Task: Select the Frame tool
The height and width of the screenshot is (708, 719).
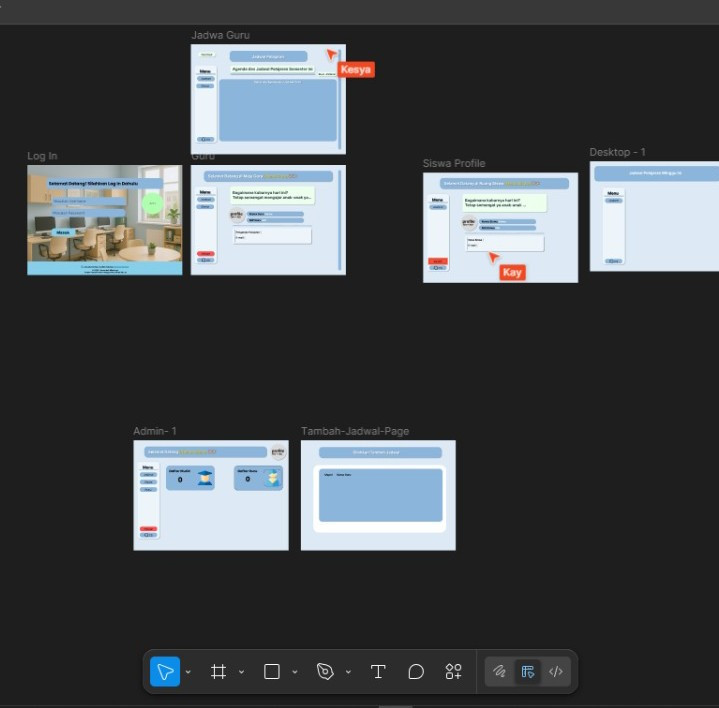Action: (x=218, y=672)
